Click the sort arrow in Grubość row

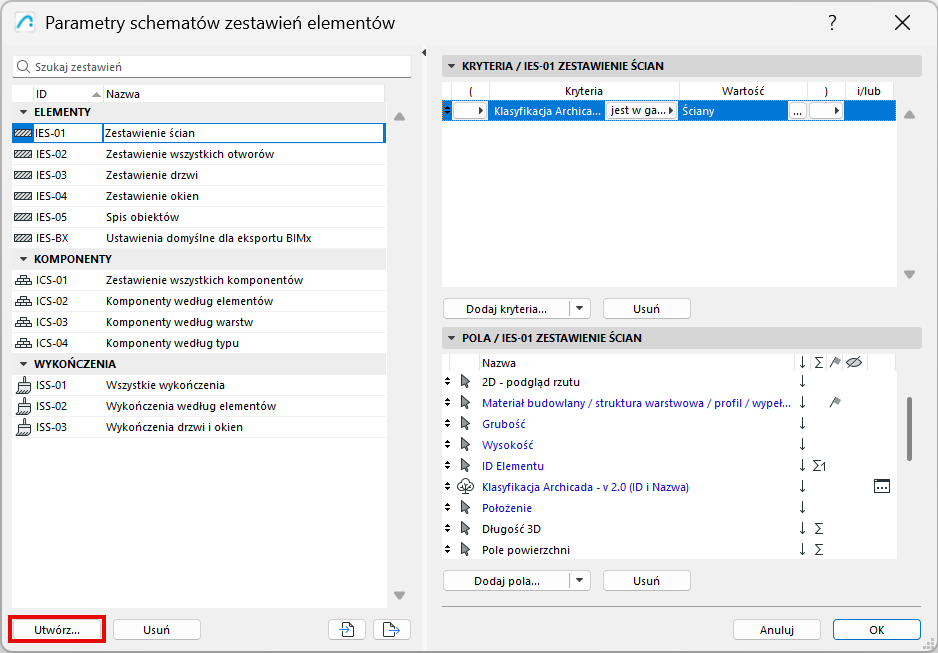click(x=802, y=424)
